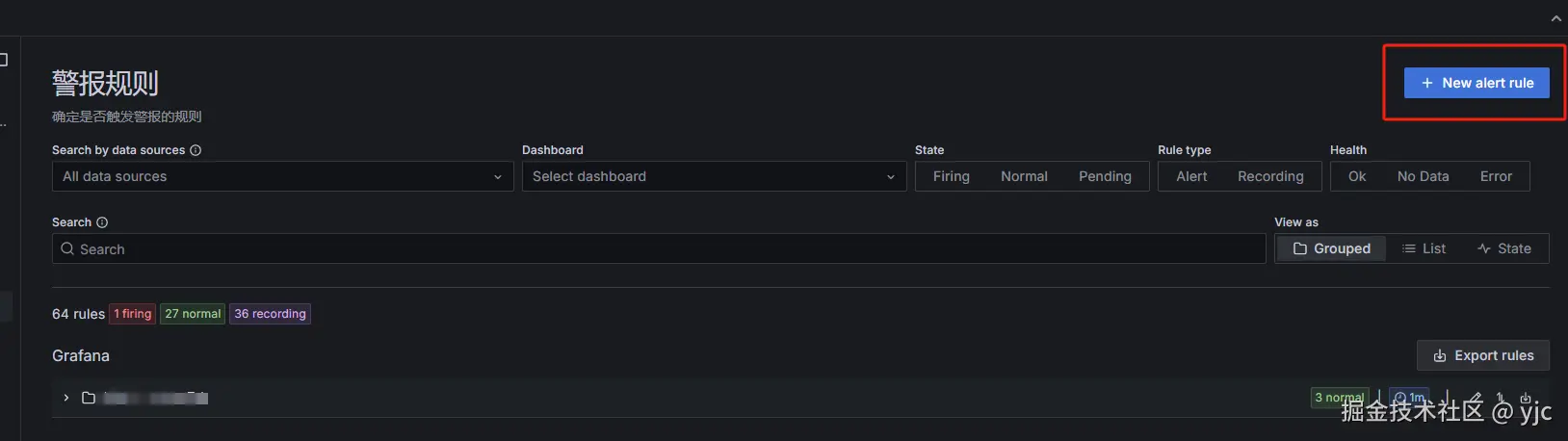1568x441 pixels.
Task: Expand the Grafana folder row chevron
Action: pyautogui.click(x=65, y=398)
